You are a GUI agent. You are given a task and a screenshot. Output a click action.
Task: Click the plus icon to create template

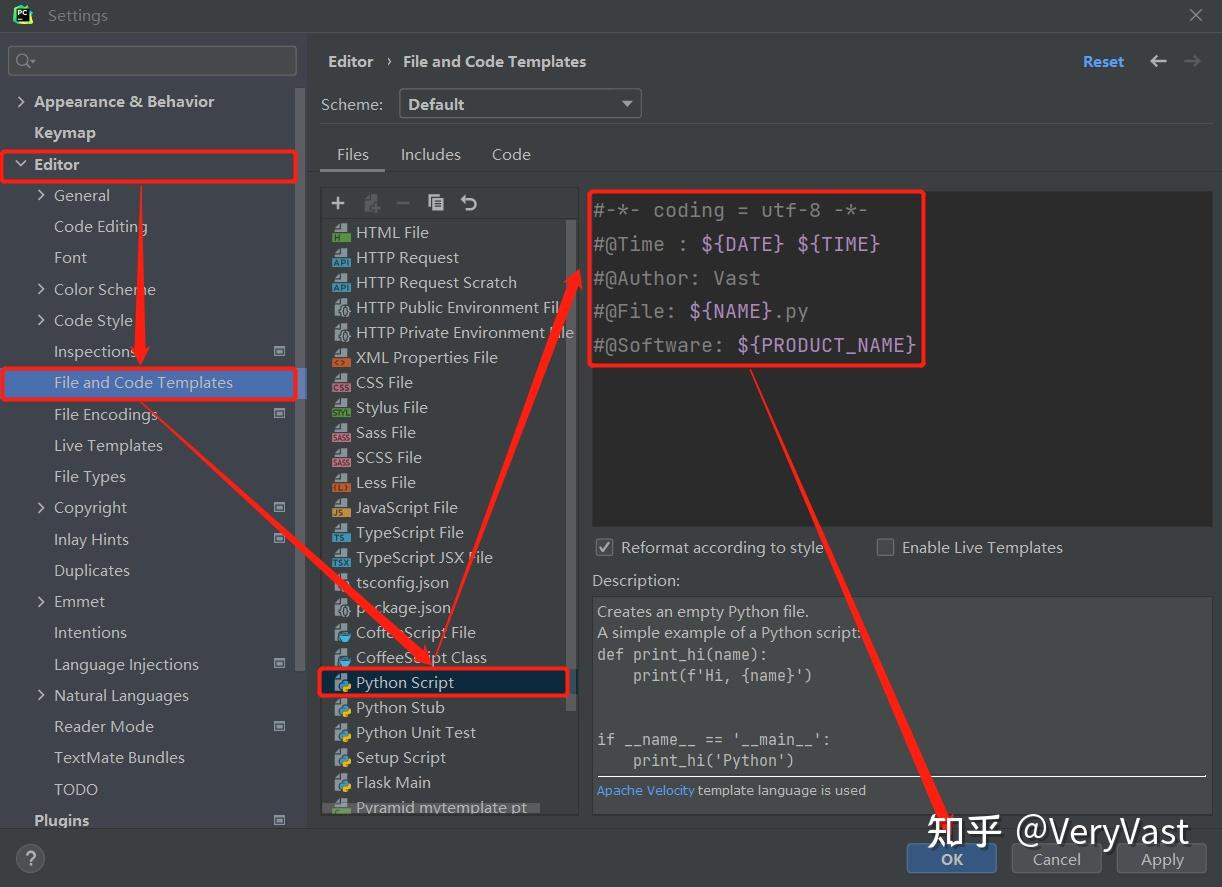tap(338, 203)
